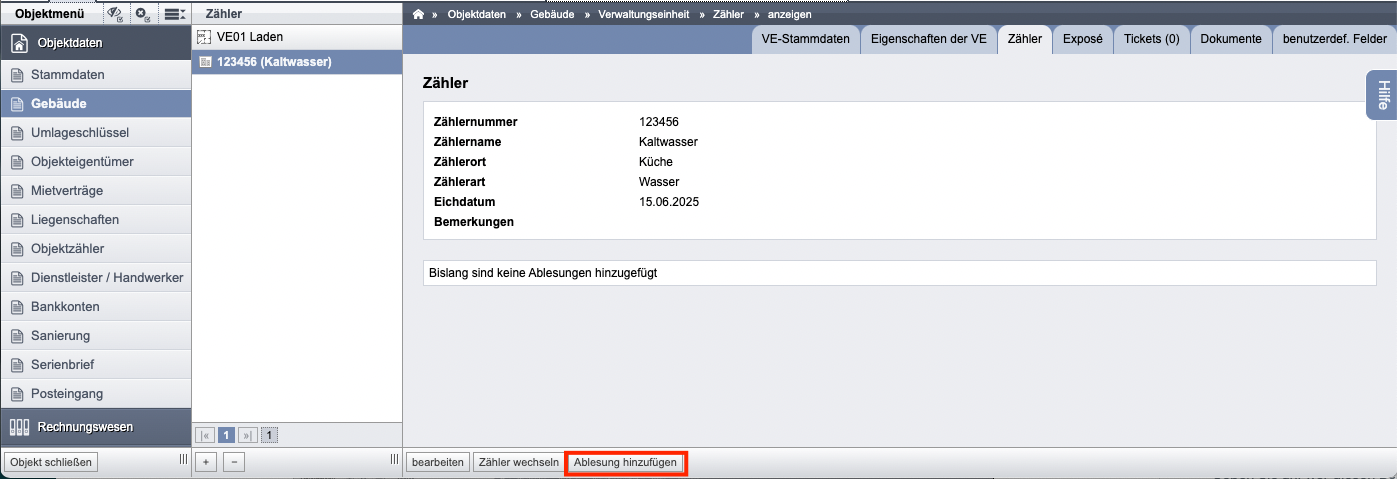Toggle the crossed-eye visibility icon beside Objektmenü

point(115,14)
